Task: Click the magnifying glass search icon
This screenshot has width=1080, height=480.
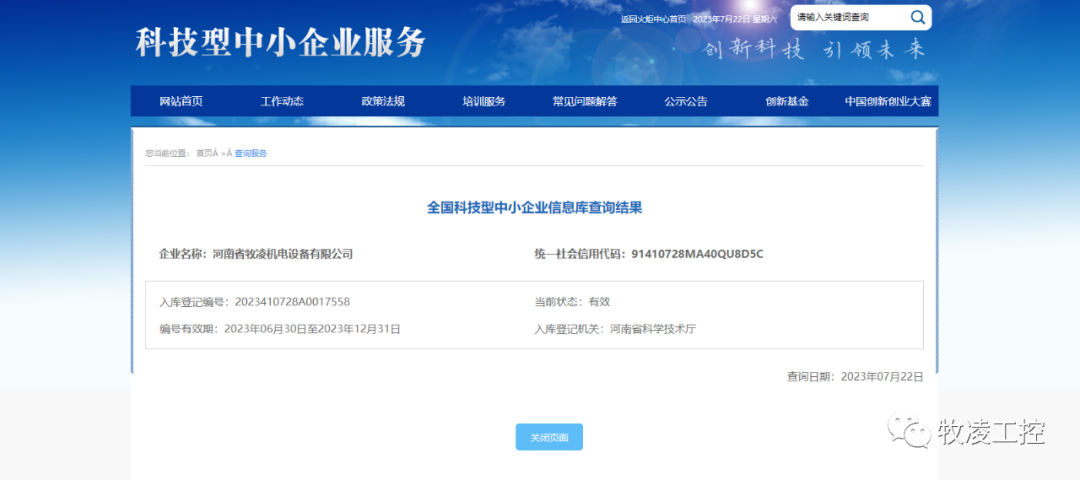Action: [x=917, y=17]
